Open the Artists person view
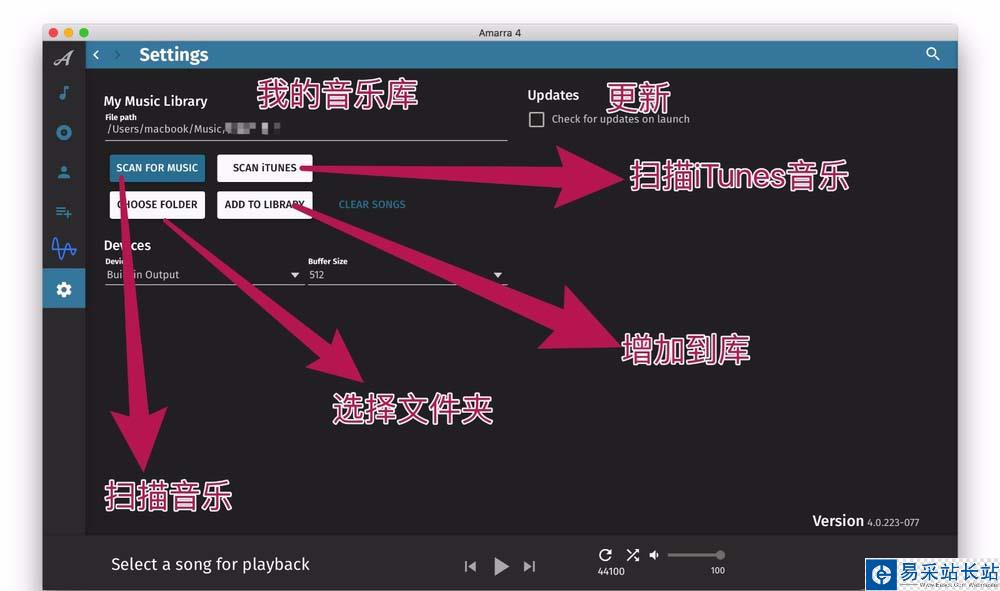The width and height of the screenshot is (1000, 591). pos(64,172)
